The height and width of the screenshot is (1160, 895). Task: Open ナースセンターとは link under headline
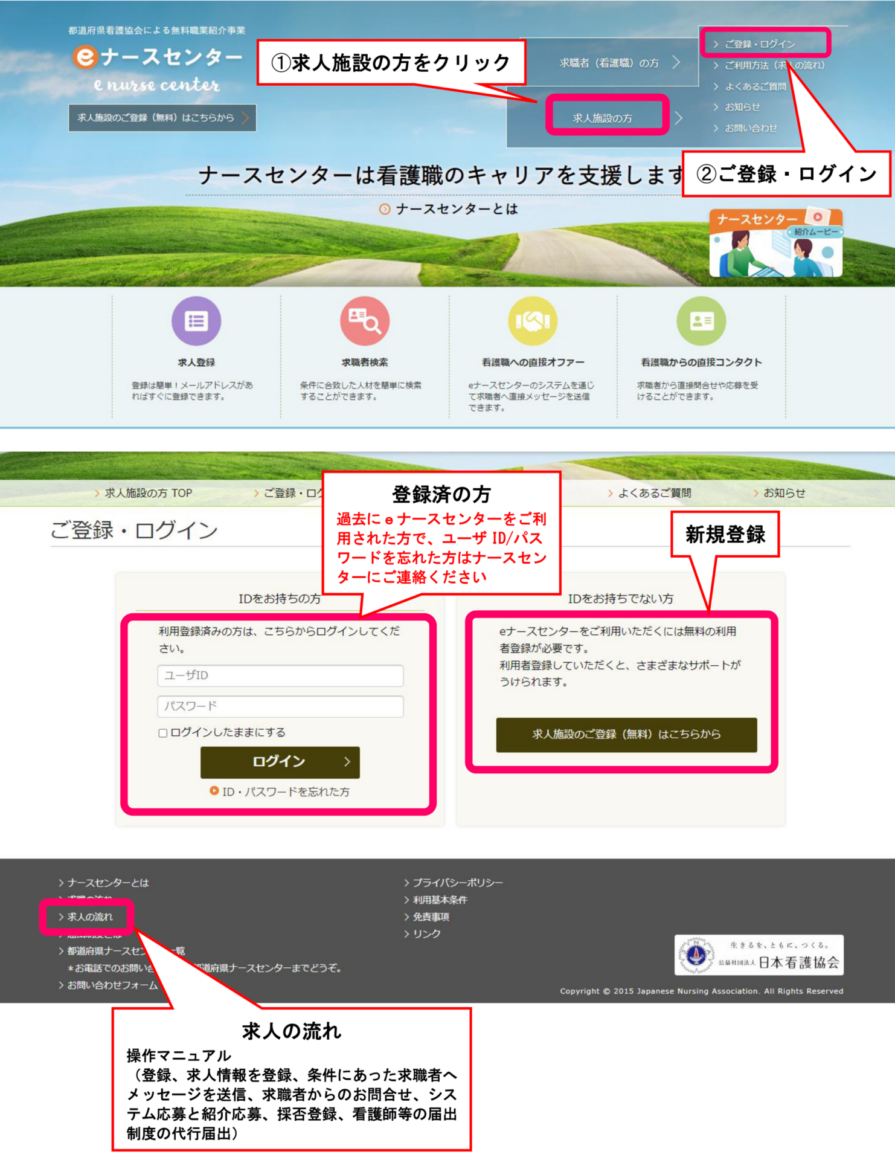point(448,209)
